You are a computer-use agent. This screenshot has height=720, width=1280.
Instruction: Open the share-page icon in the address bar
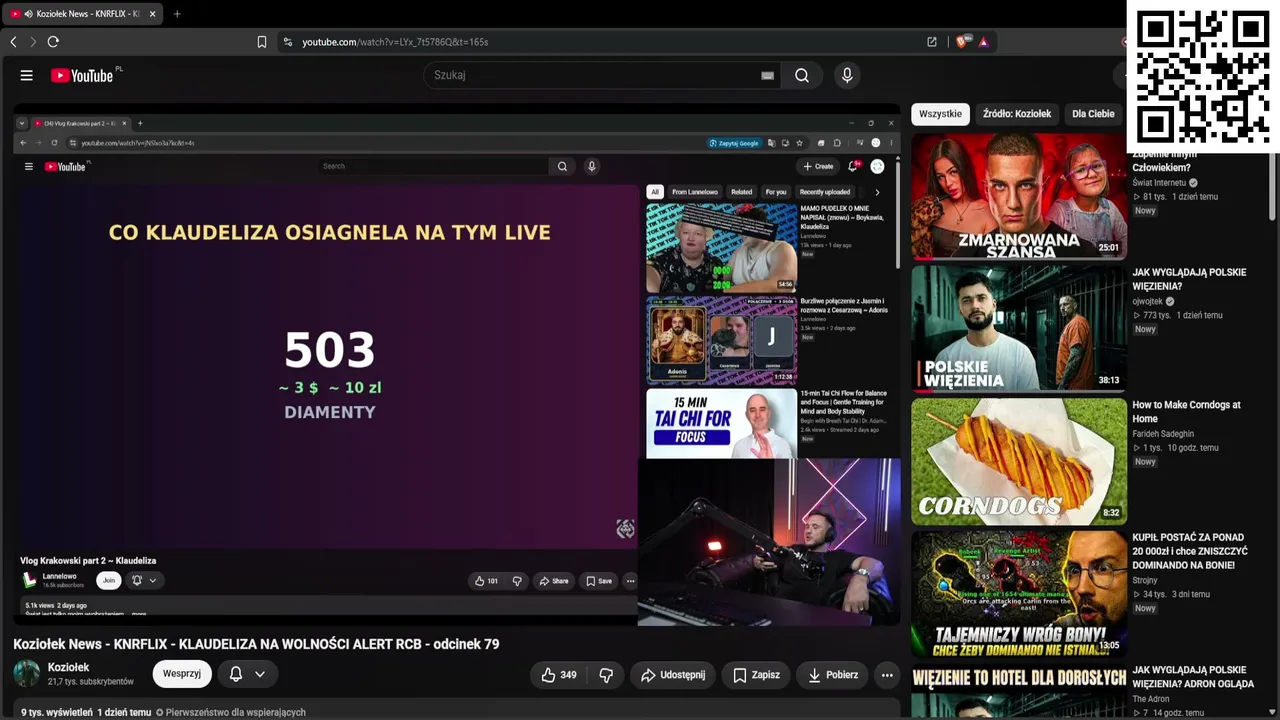932,42
